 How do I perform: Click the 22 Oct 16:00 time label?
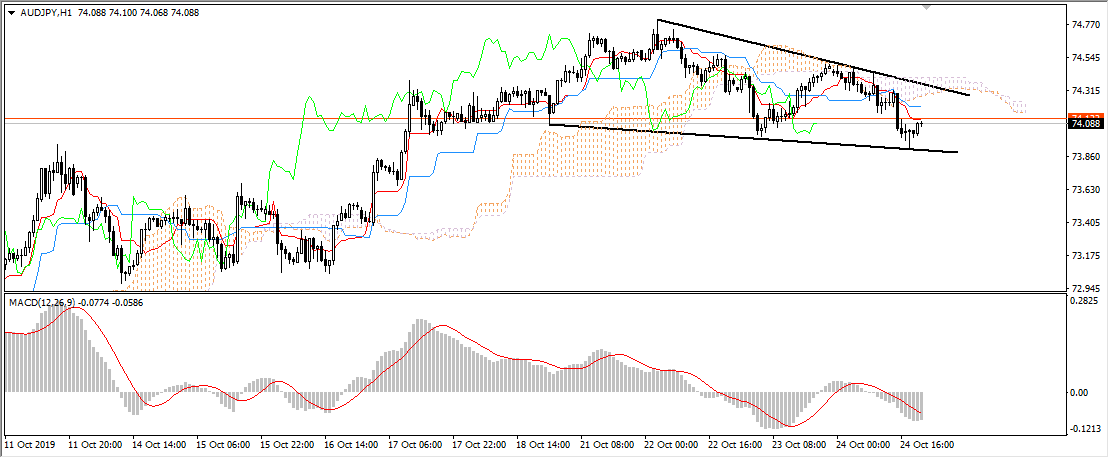[735, 445]
